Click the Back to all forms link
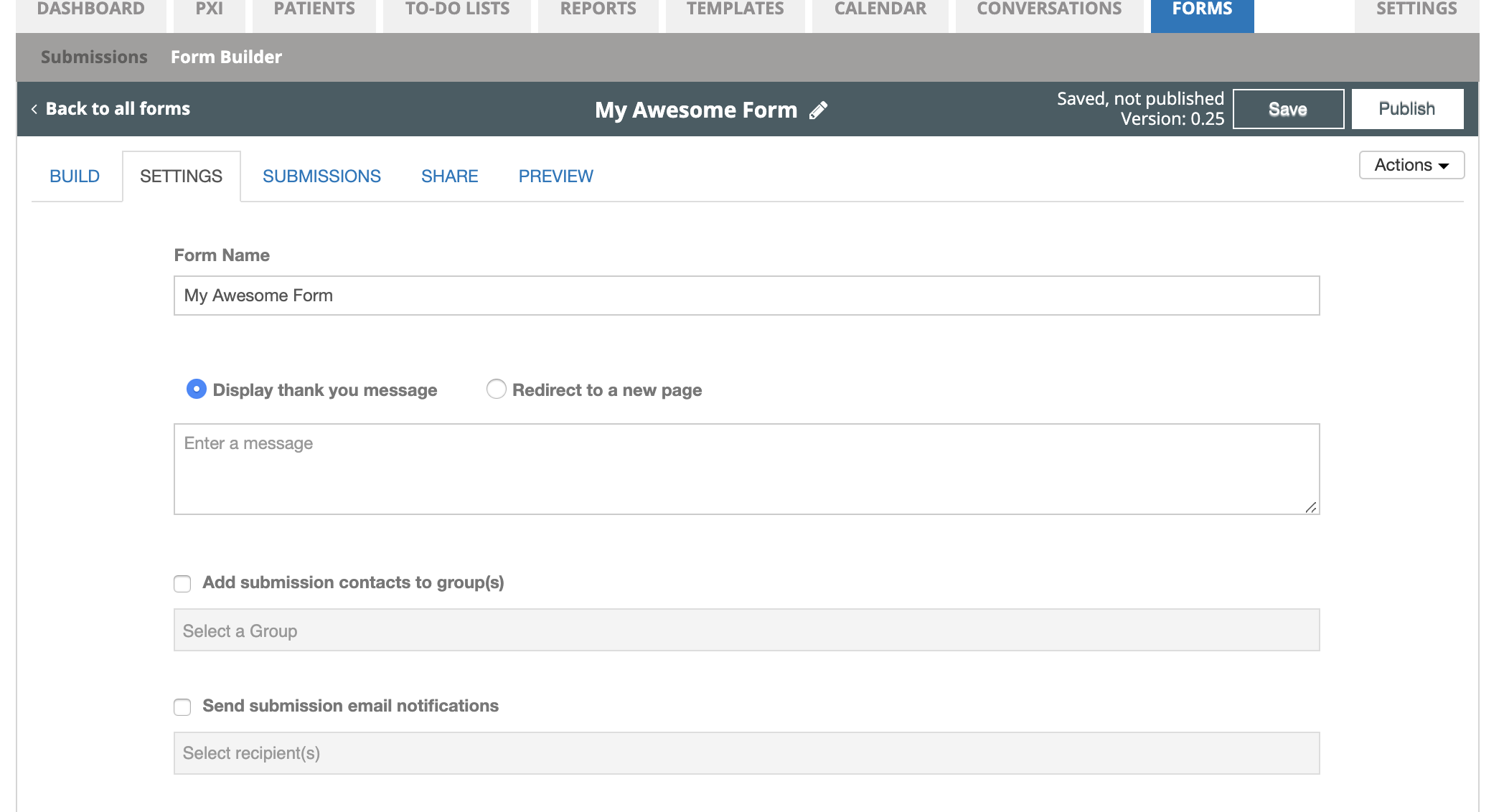 pos(118,109)
